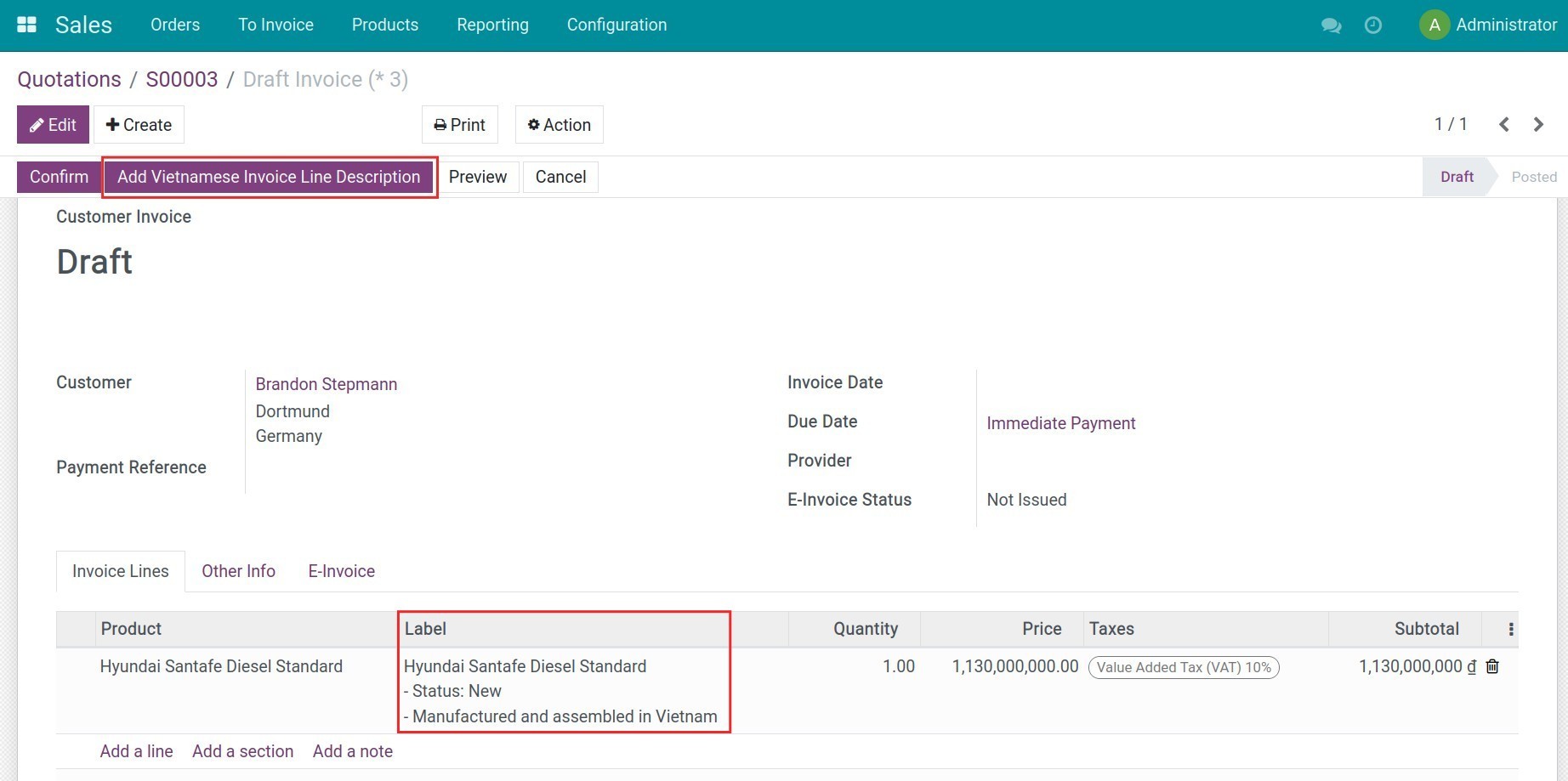
Task: Open the Conversations messages icon
Action: [1331, 25]
